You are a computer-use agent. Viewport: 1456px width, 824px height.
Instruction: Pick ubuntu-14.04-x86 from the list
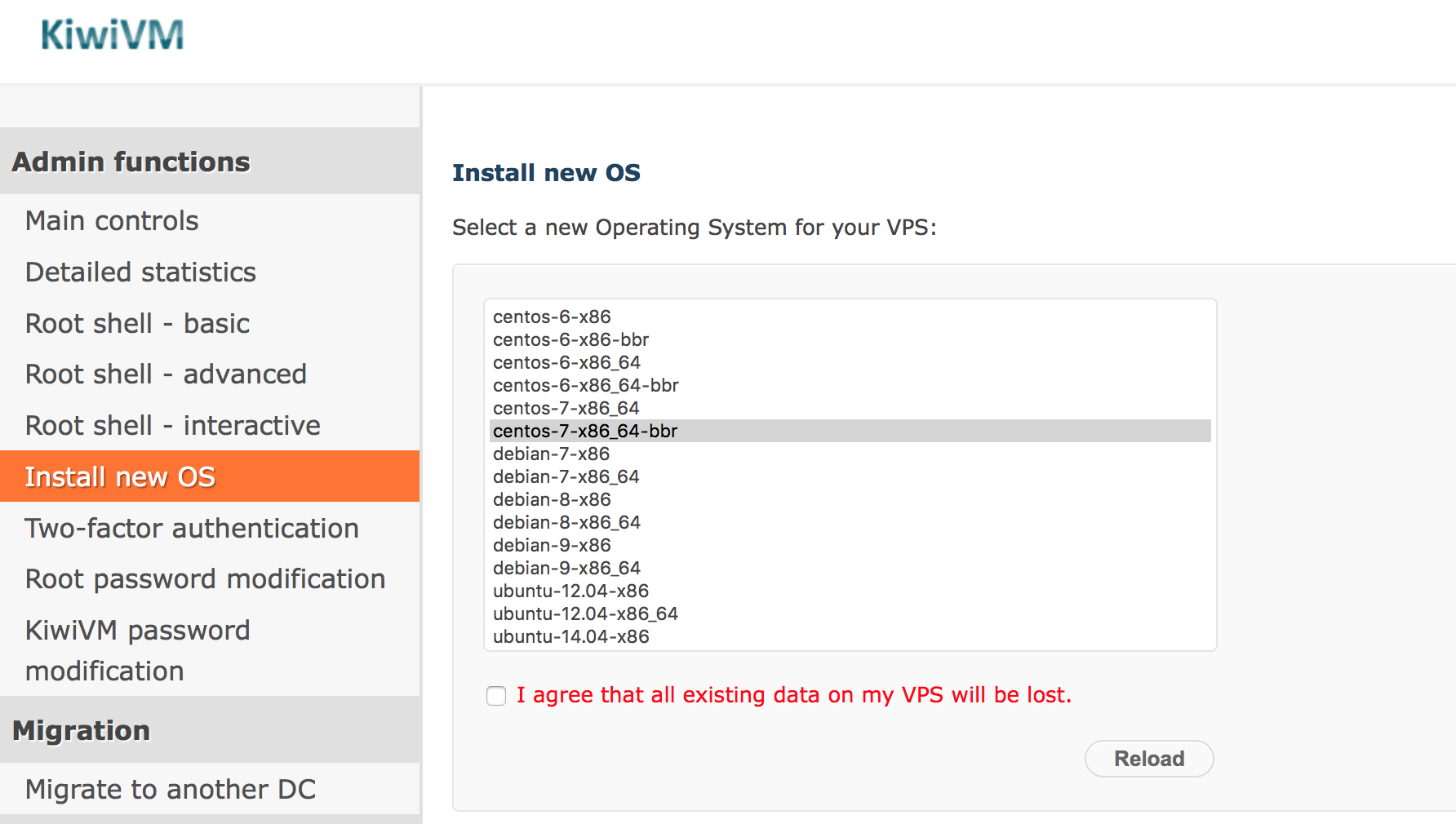(571, 636)
